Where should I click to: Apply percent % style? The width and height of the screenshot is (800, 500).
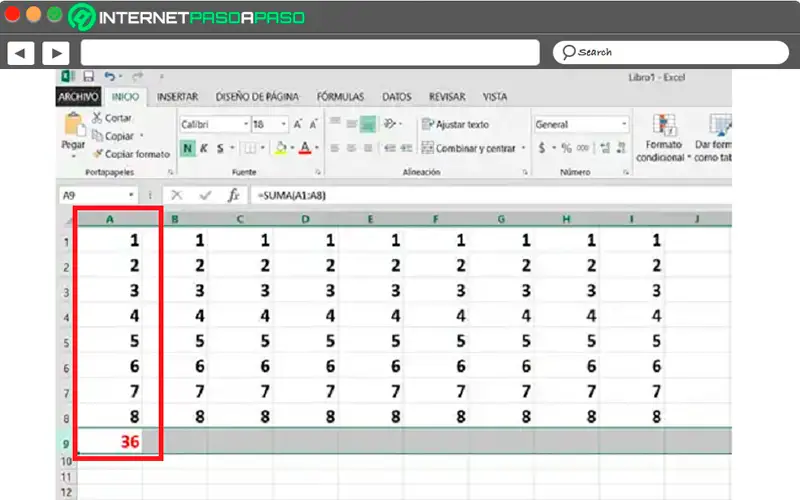pyautogui.click(x=566, y=148)
